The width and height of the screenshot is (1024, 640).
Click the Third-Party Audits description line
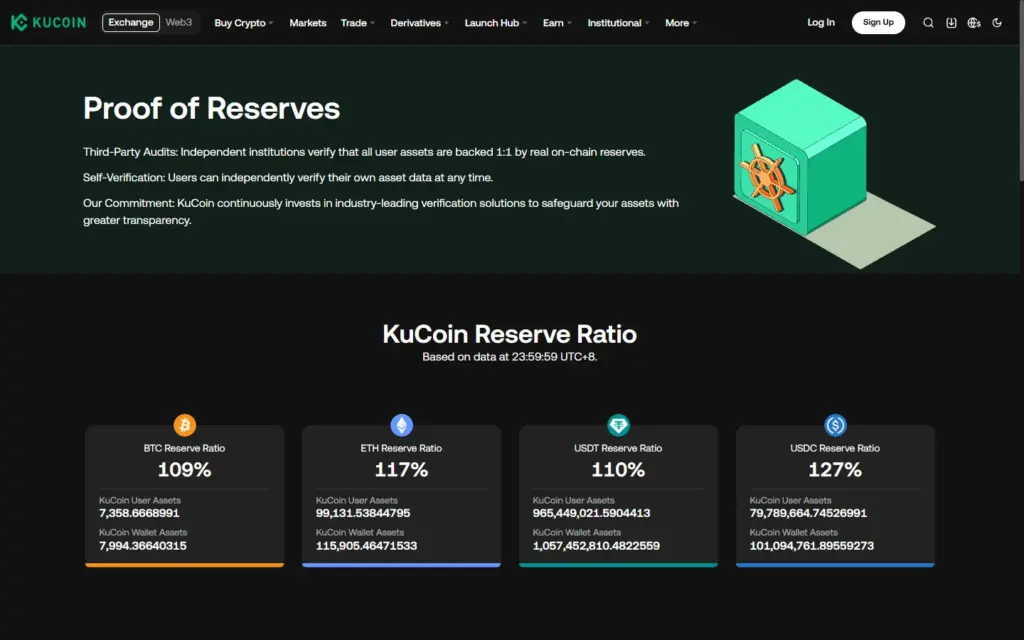click(x=364, y=152)
